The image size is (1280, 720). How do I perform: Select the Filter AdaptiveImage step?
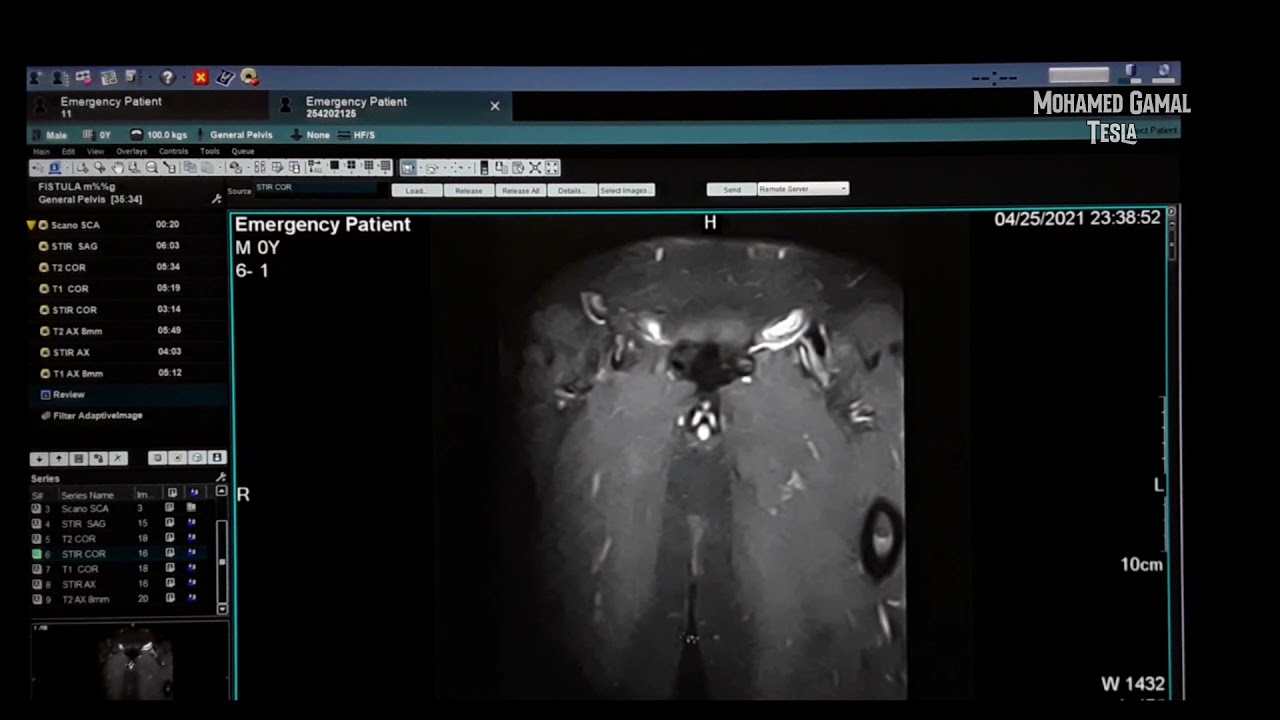click(98, 415)
